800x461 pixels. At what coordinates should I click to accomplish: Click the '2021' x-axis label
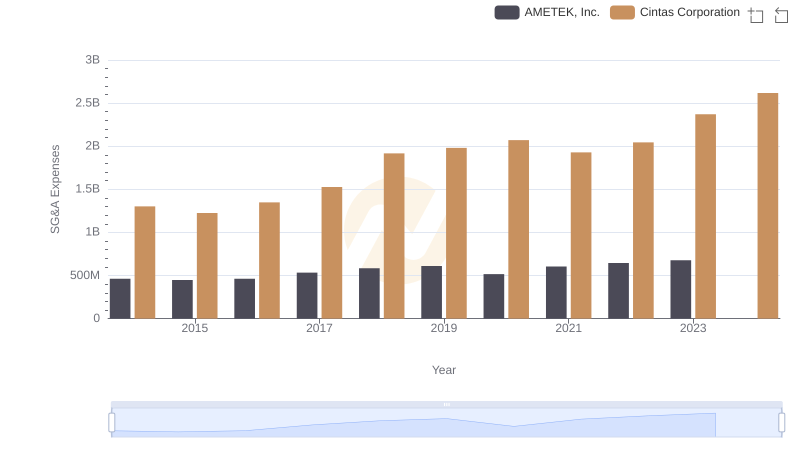point(568,328)
